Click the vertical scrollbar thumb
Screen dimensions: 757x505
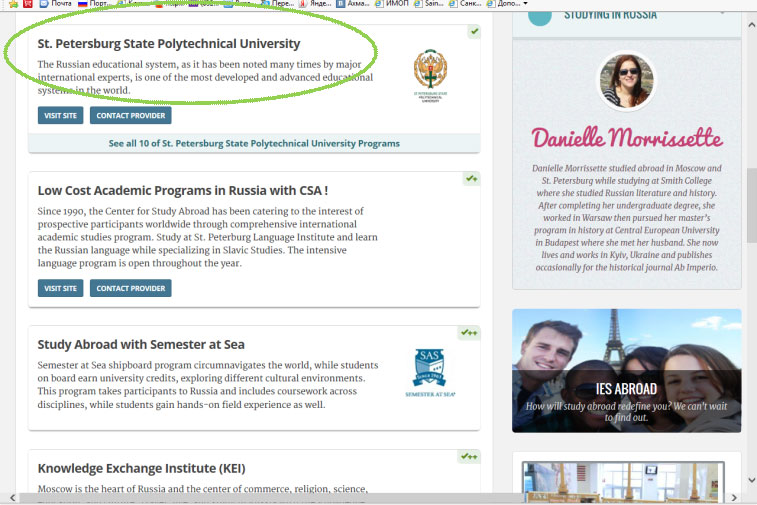[752, 205]
